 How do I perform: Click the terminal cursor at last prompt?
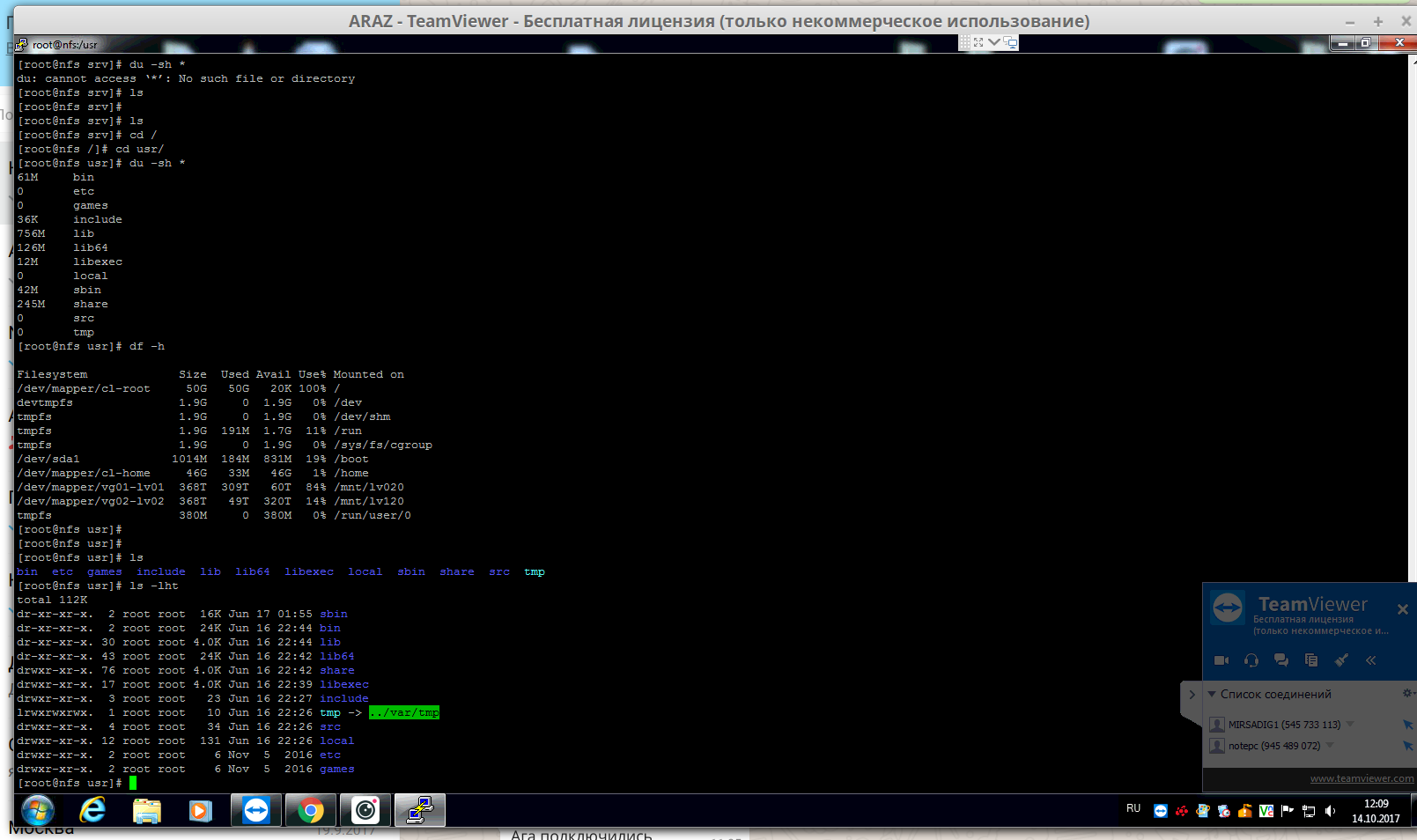(x=133, y=783)
